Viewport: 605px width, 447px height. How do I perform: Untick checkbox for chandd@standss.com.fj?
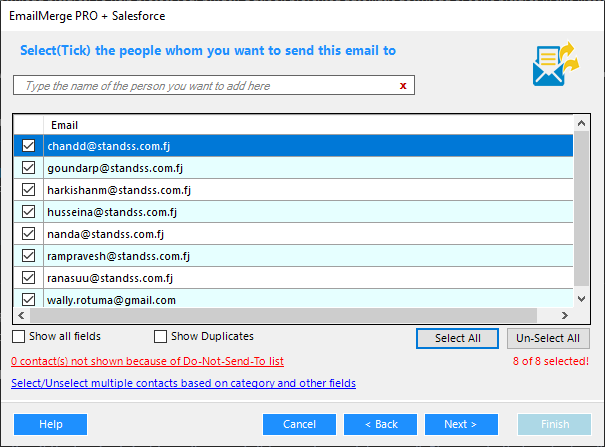click(x=28, y=146)
